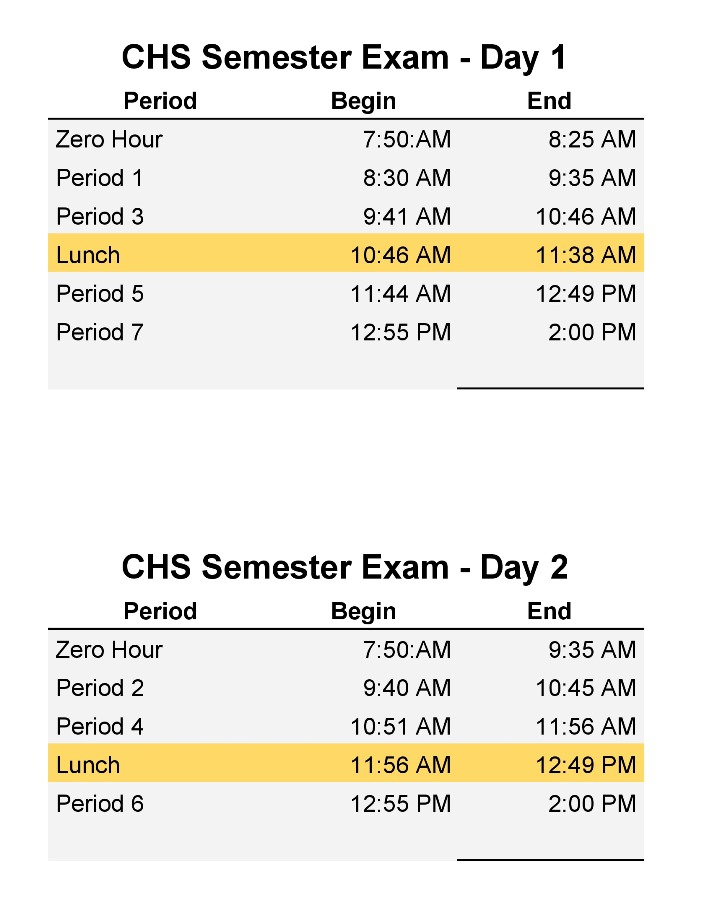Click the 10:46 AM lunch begin time

(401, 255)
